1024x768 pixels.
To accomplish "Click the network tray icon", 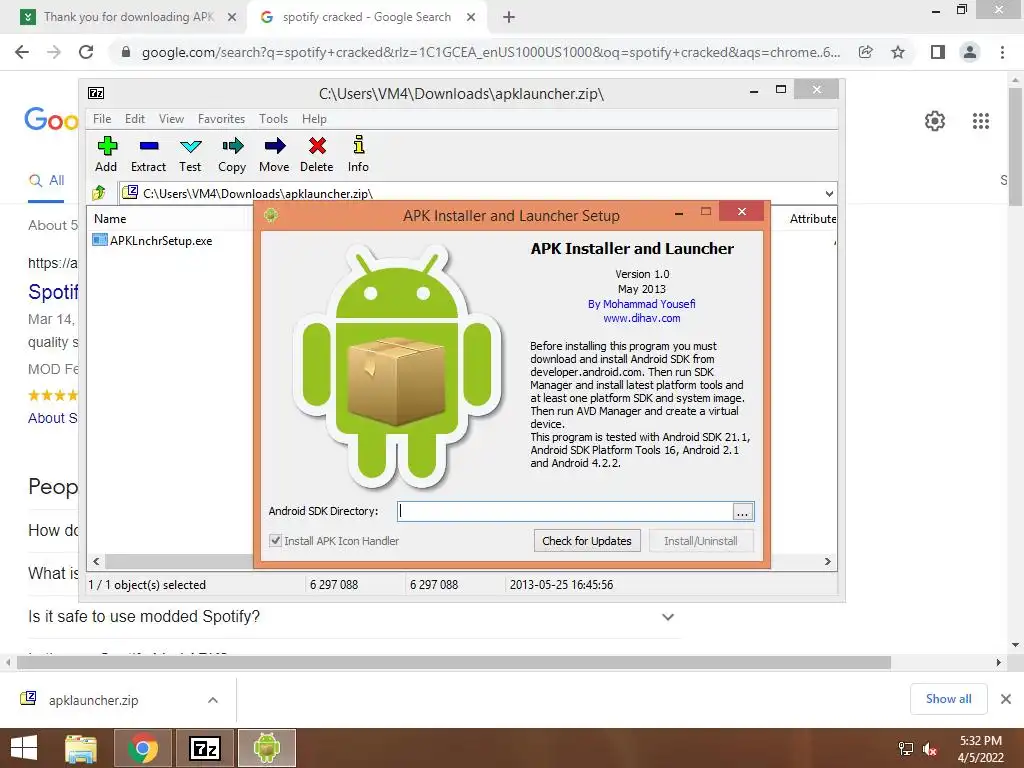I will click(906, 749).
